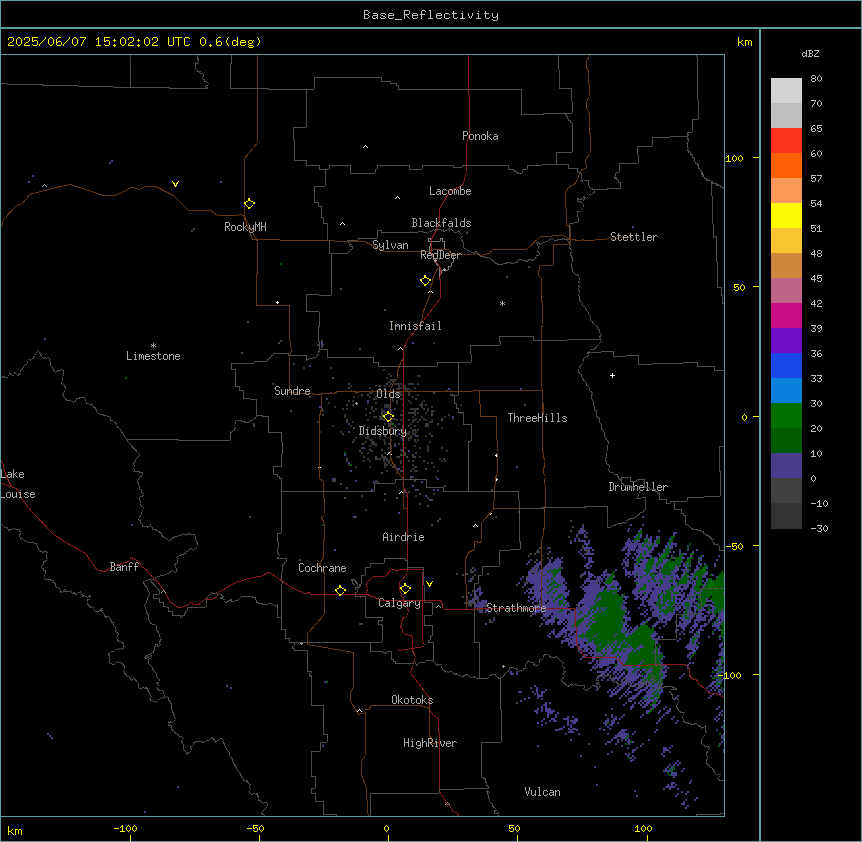Select the Airdrie label

click(x=403, y=537)
